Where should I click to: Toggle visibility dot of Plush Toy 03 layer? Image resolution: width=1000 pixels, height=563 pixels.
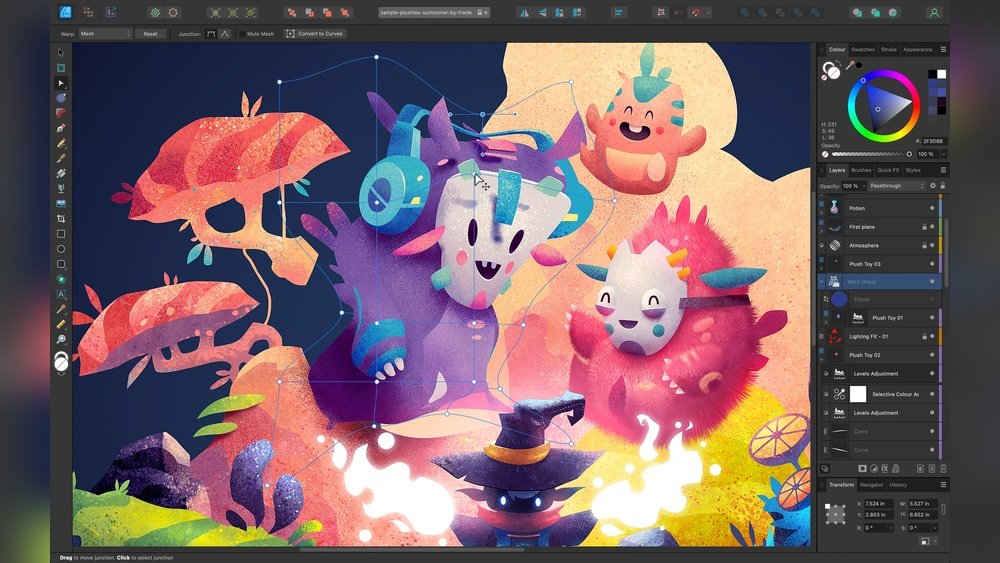click(x=932, y=263)
